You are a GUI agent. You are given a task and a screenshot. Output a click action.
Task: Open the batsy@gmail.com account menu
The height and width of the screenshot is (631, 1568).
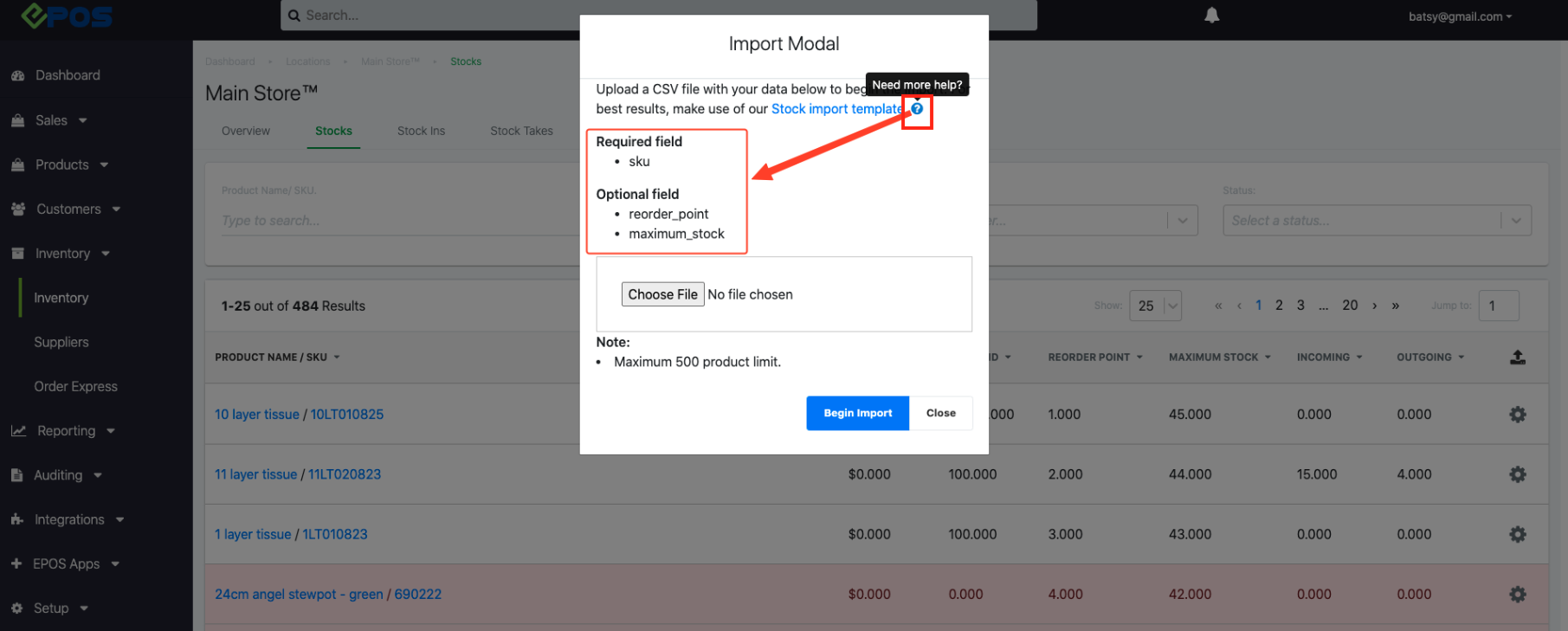pyautogui.click(x=1459, y=16)
